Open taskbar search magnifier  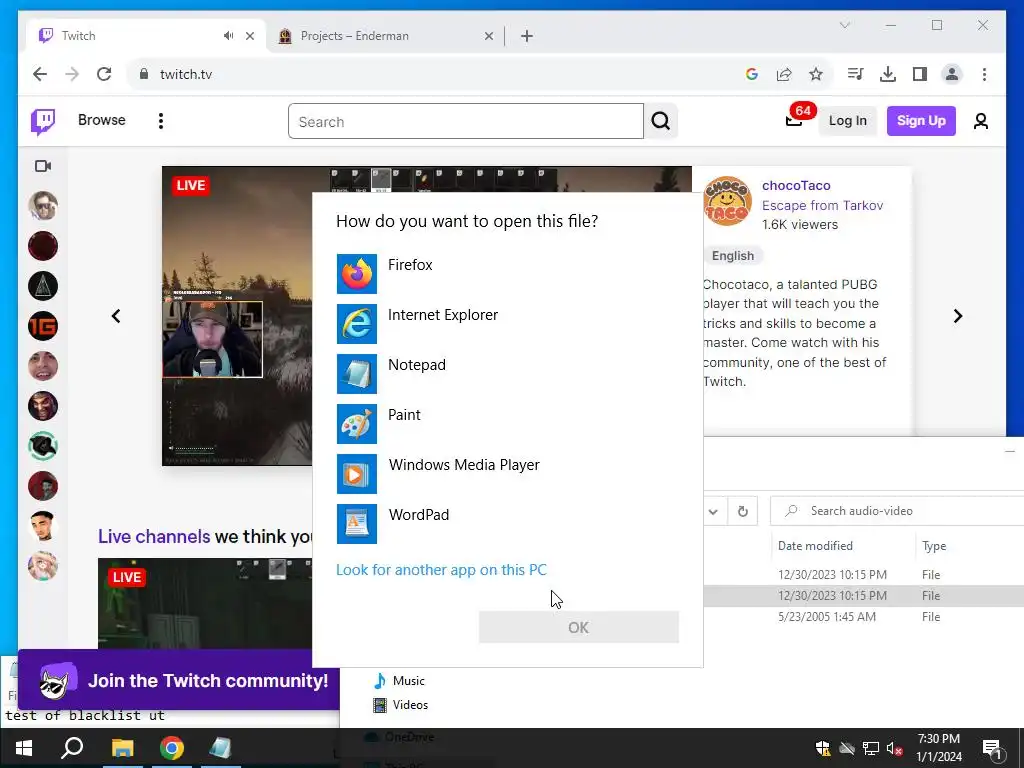point(72,748)
